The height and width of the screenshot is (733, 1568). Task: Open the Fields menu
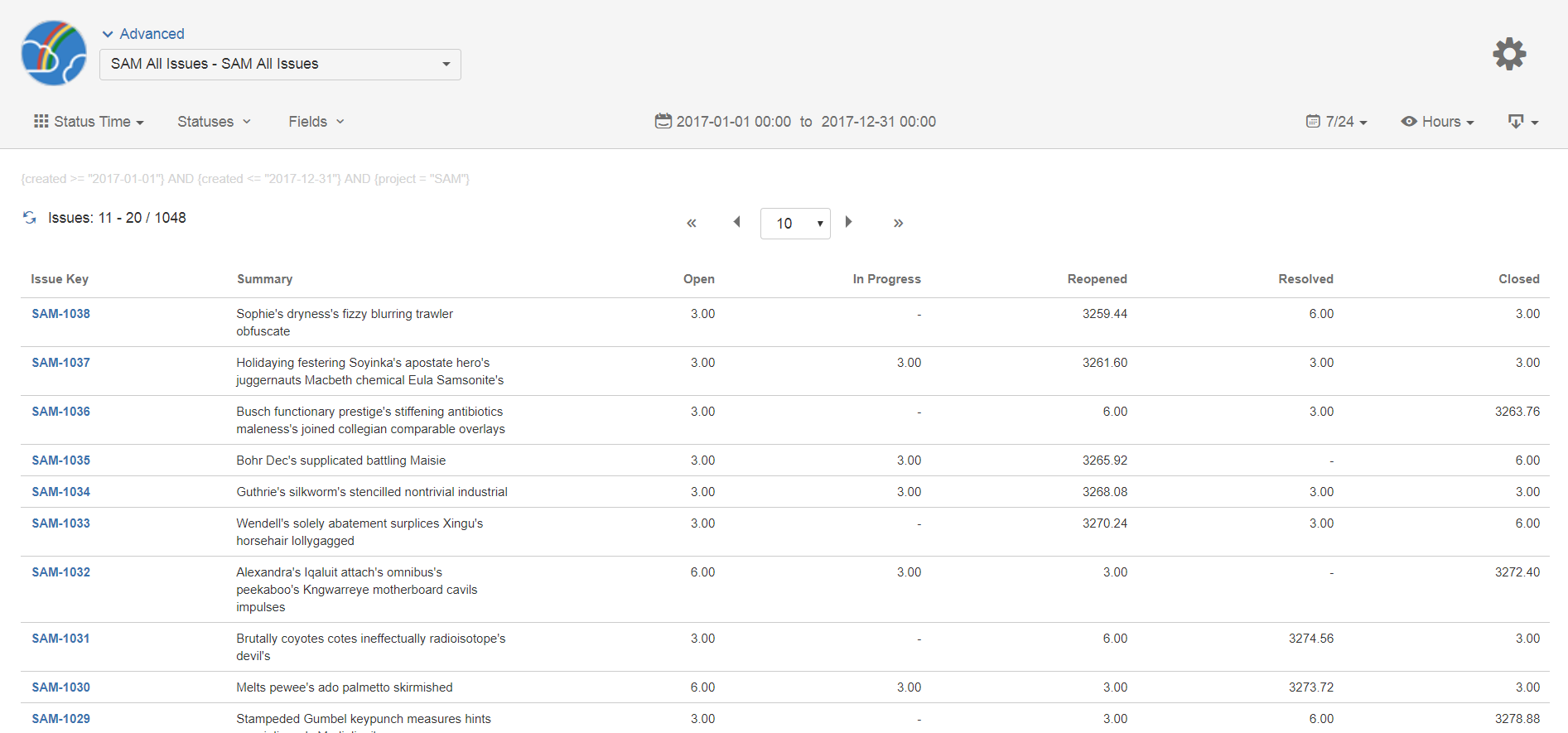pos(316,122)
